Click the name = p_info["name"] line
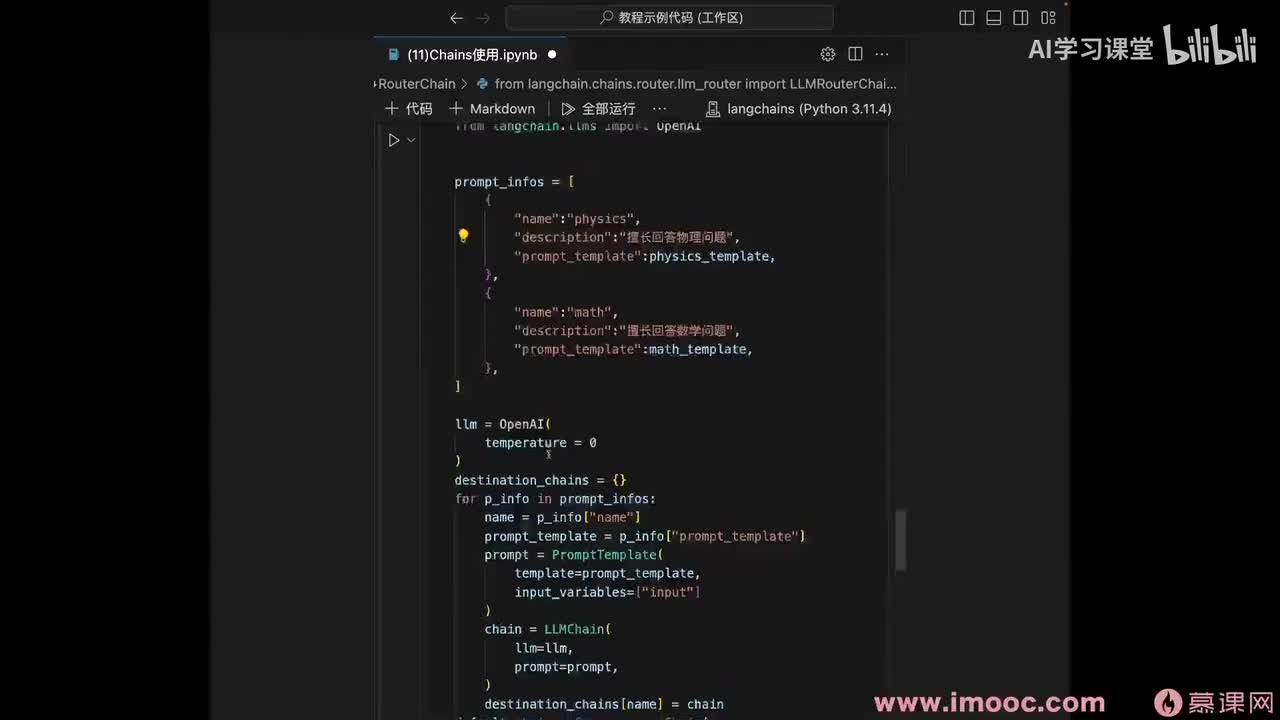The image size is (1280, 720). tap(563, 517)
